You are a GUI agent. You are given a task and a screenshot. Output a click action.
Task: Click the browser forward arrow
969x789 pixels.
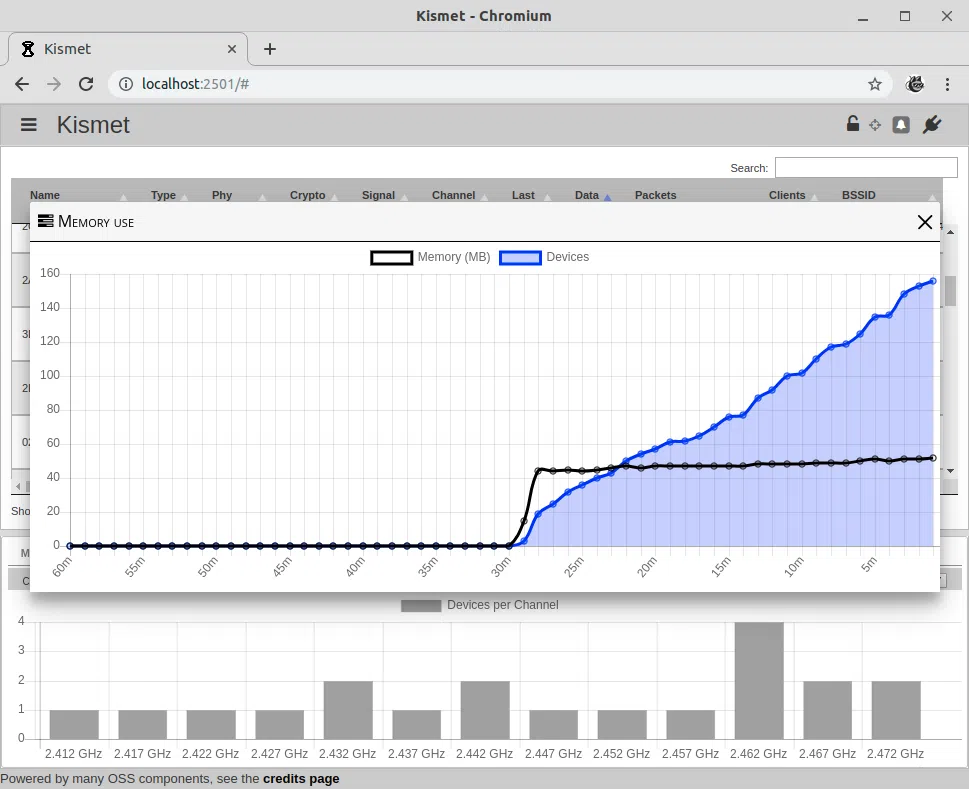tap(54, 84)
